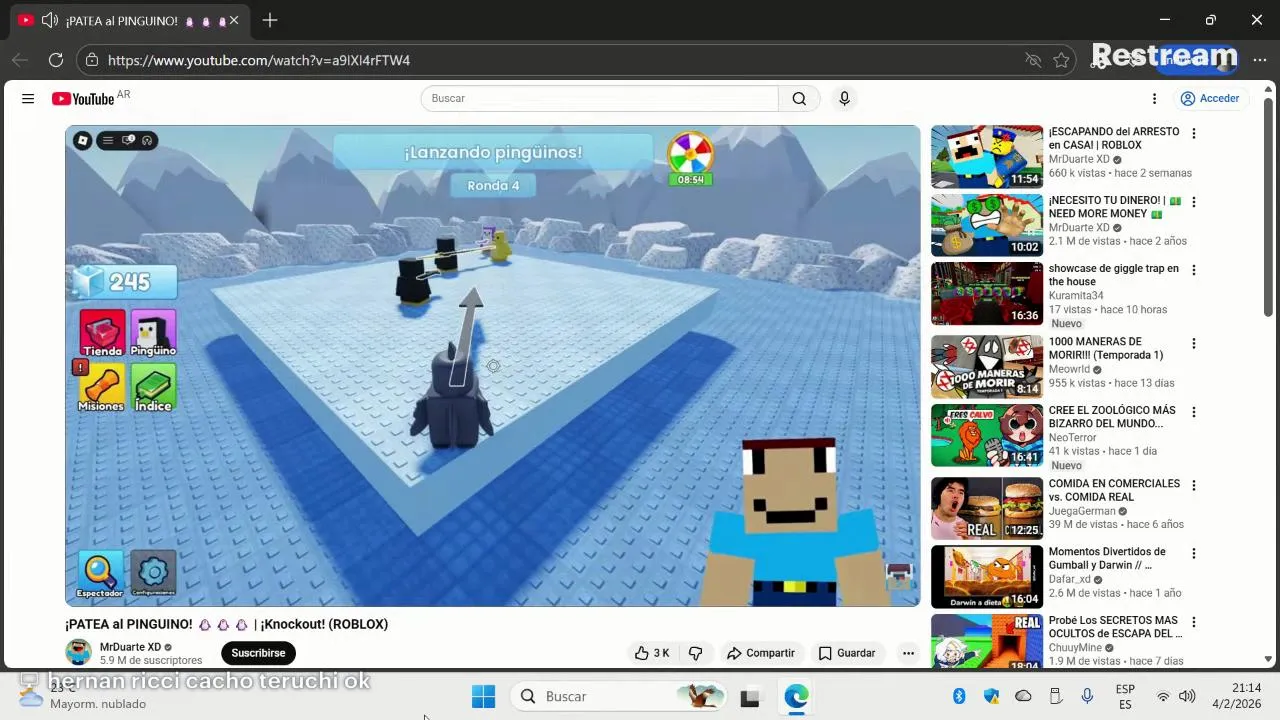Toggle the microphone tray icon

click(x=1087, y=696)
